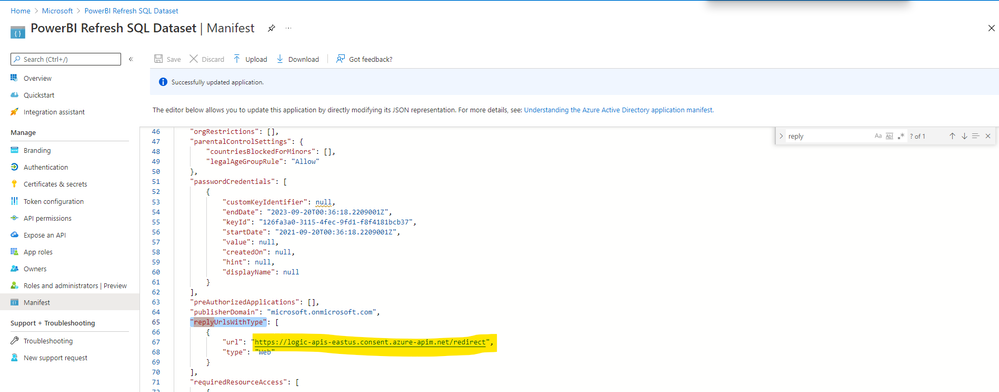The height and width of the screenshot is (392, 999).
Task: Toggle Match Case in find widget
Action: (878, 136)
